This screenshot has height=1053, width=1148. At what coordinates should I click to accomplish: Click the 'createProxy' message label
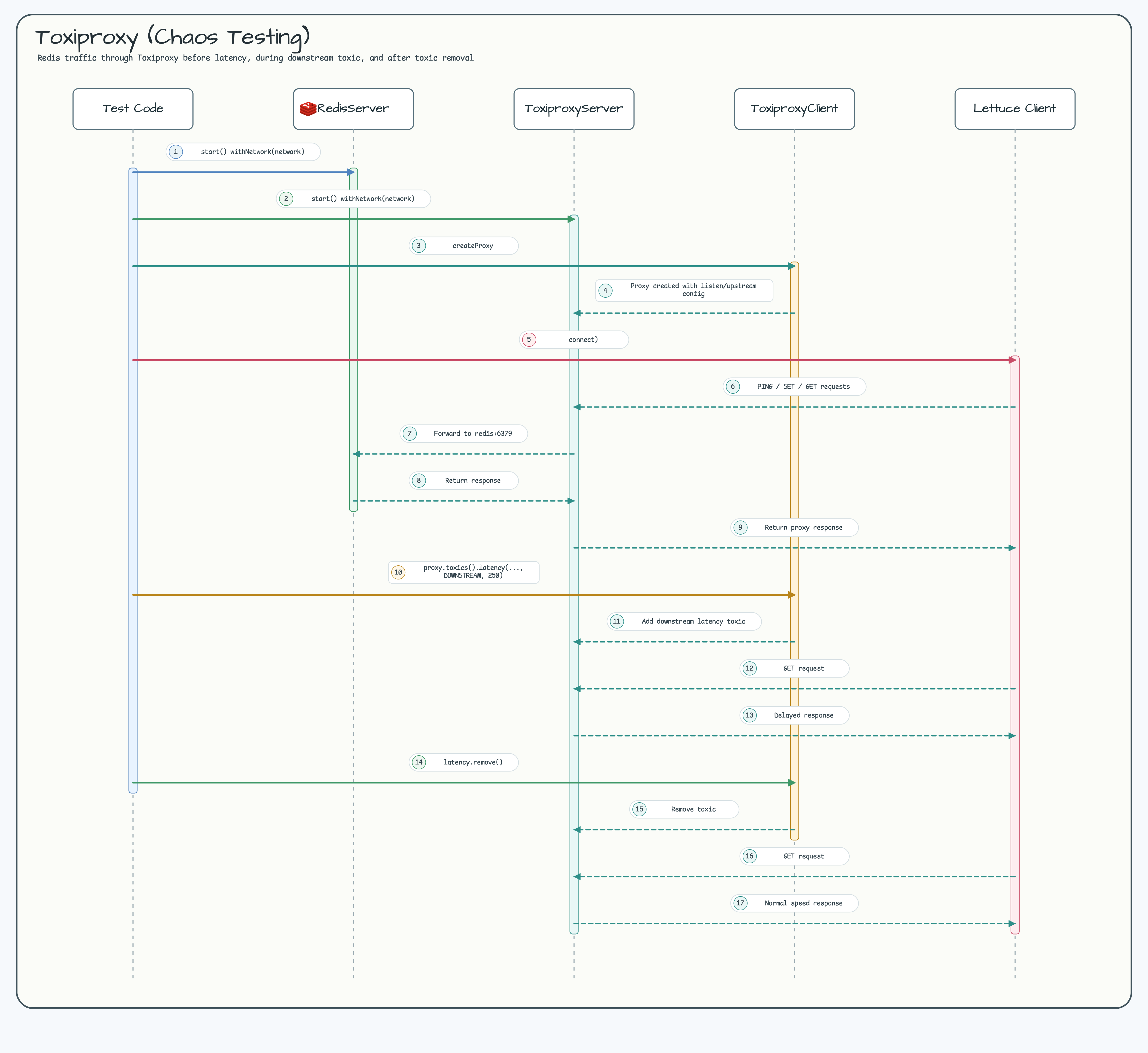[463, 246]
